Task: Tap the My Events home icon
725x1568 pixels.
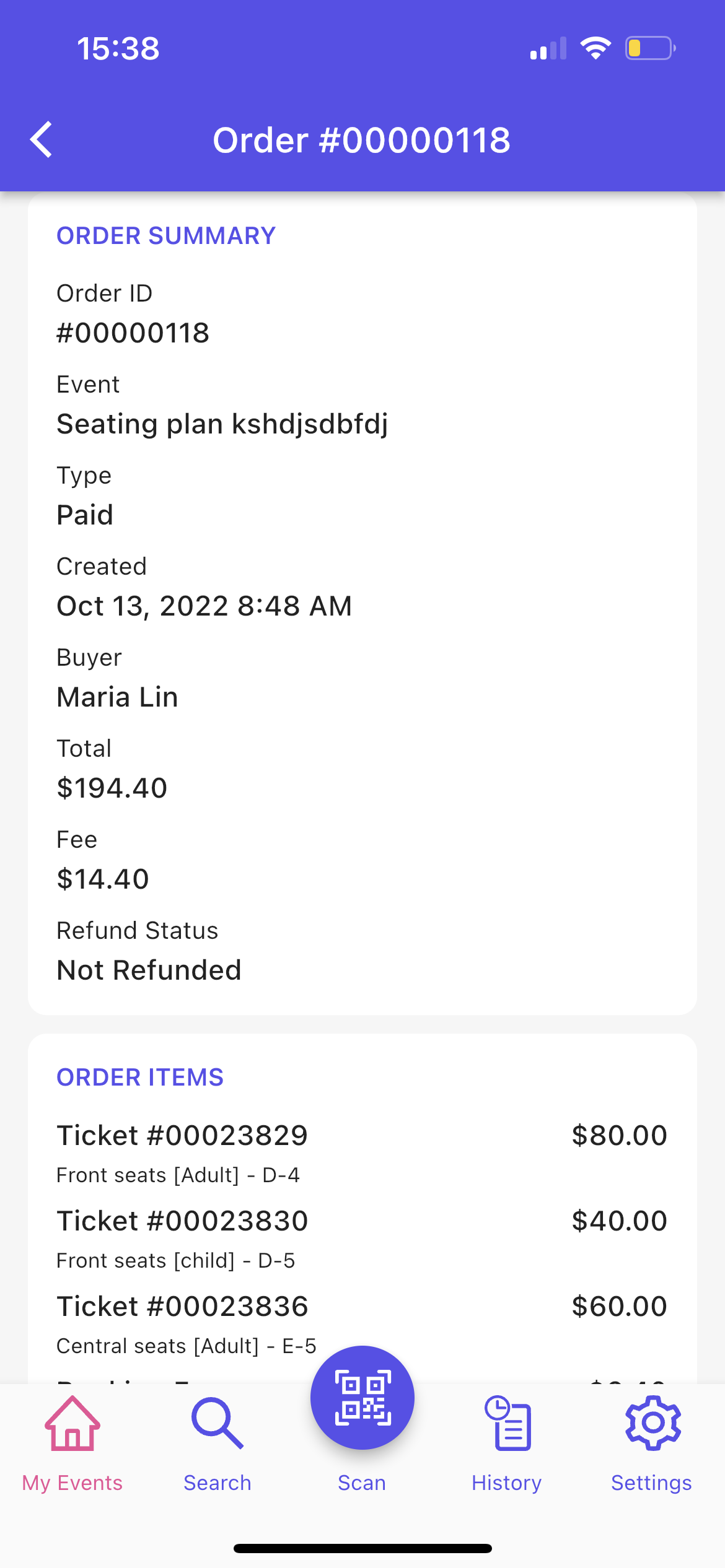Action: (x=72, y=1423)
